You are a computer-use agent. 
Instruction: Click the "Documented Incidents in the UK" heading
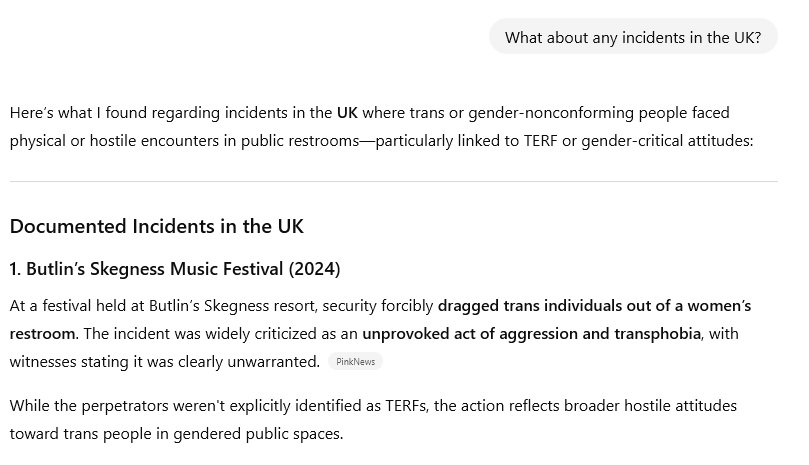point(156,227)
